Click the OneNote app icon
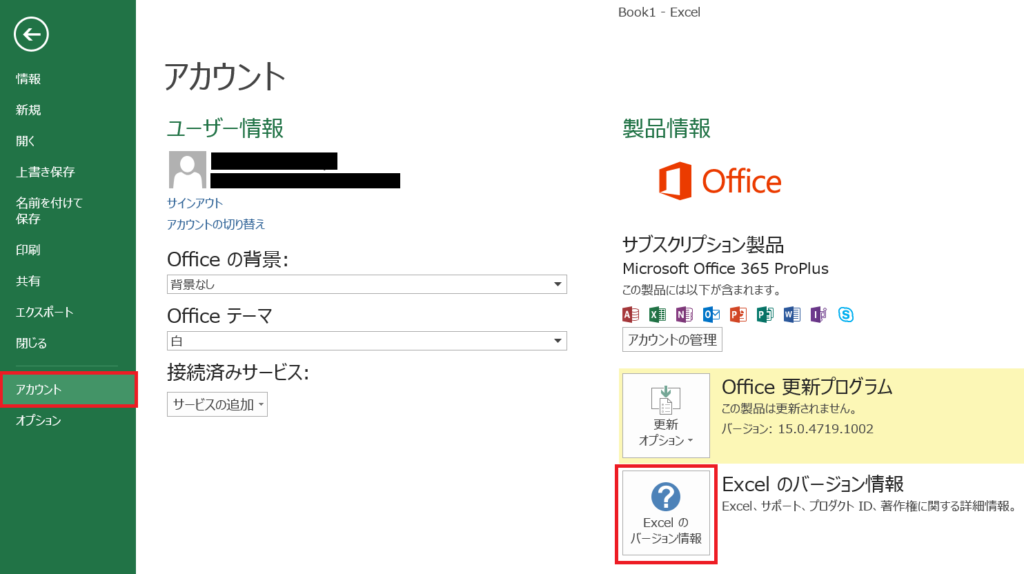Viewport: 1024px width, 574px height. tap(684, 315)
